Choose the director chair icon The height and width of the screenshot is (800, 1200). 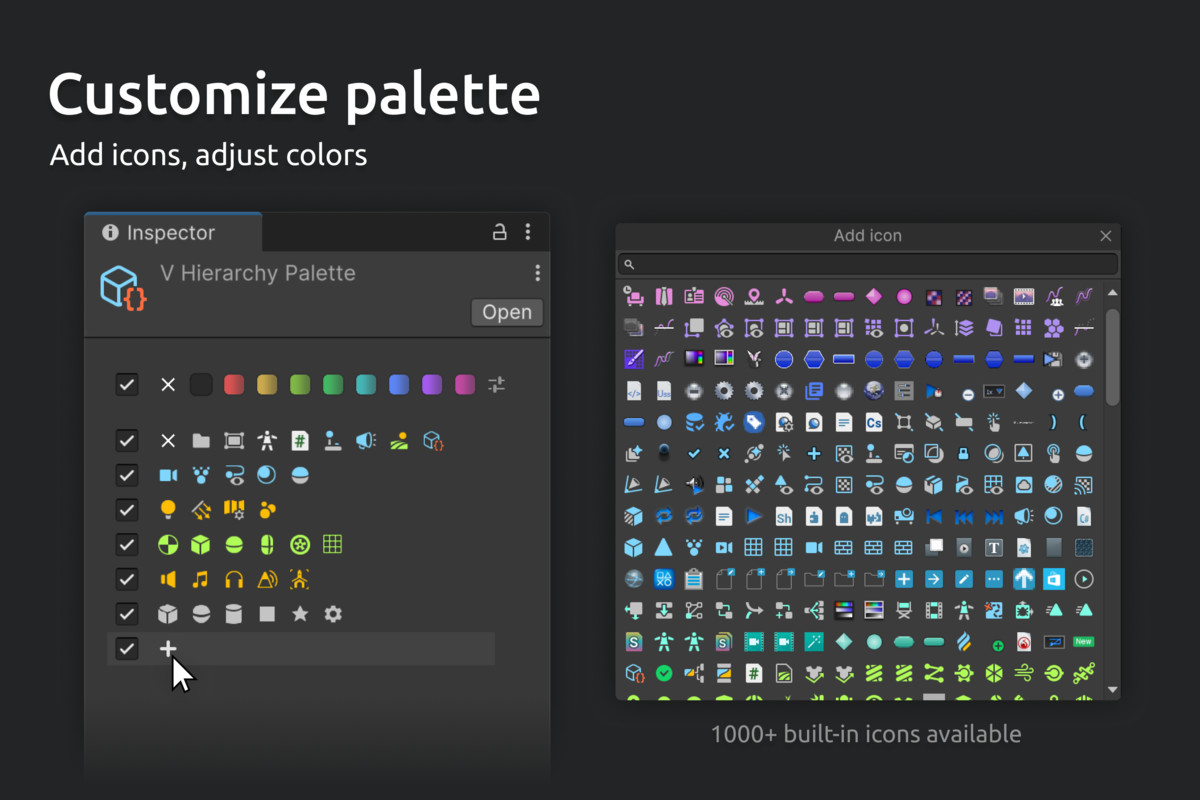(904, 610)
